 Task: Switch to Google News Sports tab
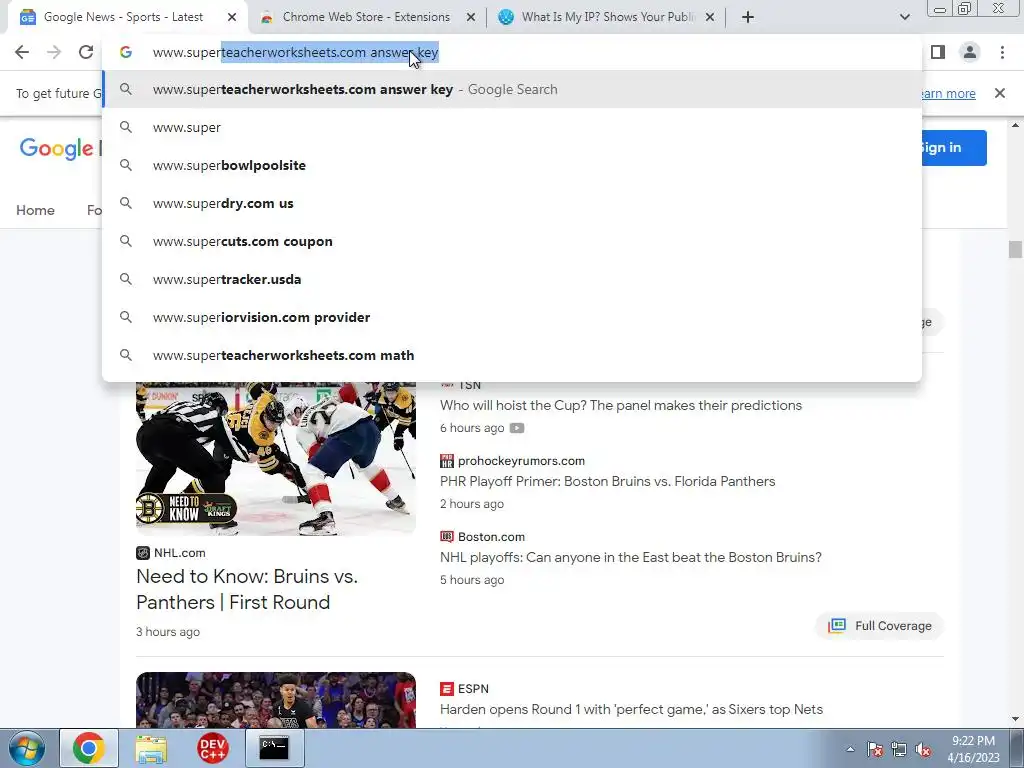point(123,17)
